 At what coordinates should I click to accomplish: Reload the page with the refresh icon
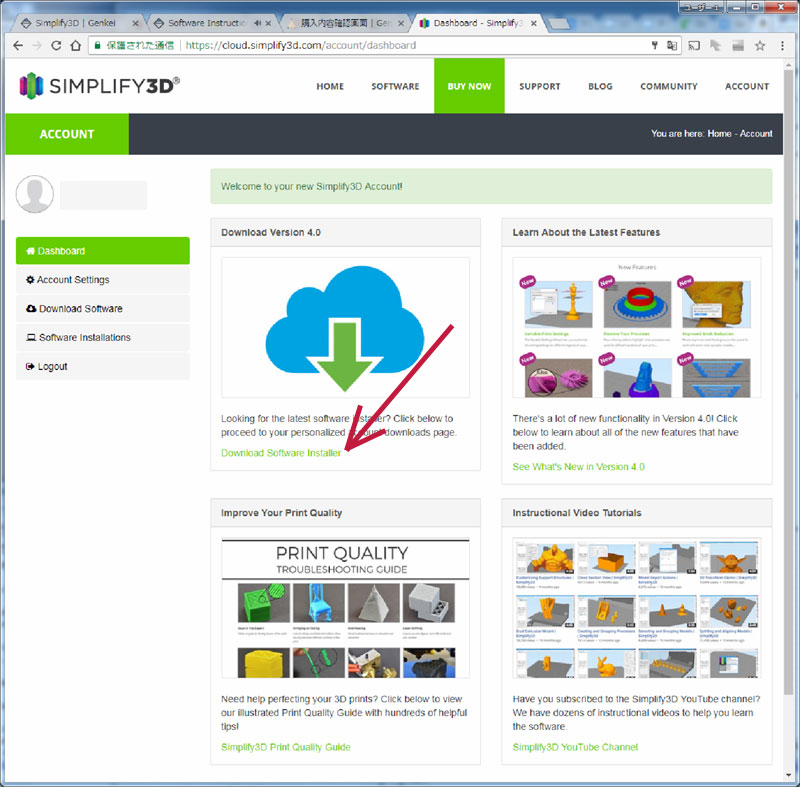(56, 45)
